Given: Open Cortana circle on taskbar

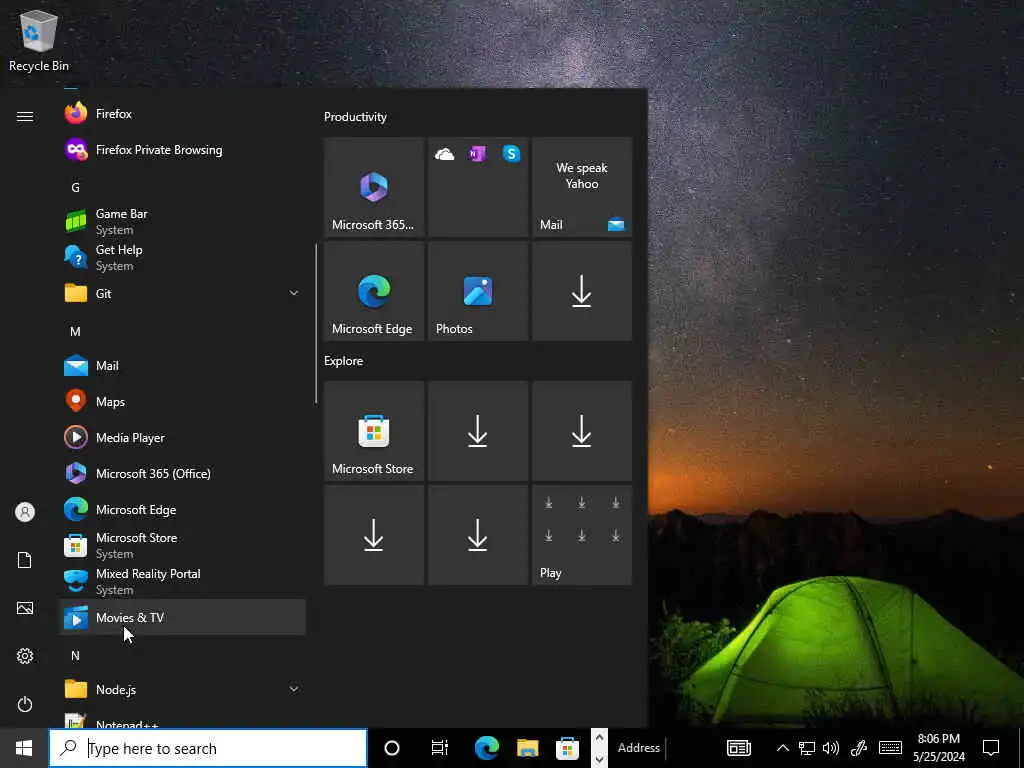Looking at the screenshot, I should click(392, 748).
